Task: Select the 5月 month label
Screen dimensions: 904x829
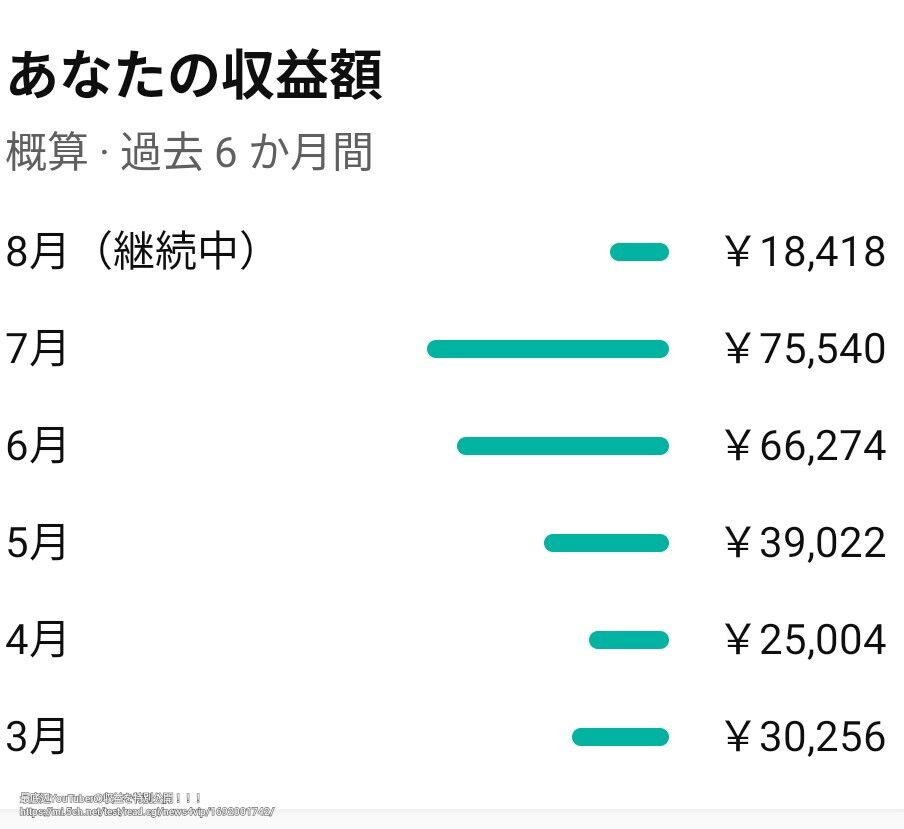Action: pyautogui.click(x=37, y=543)
